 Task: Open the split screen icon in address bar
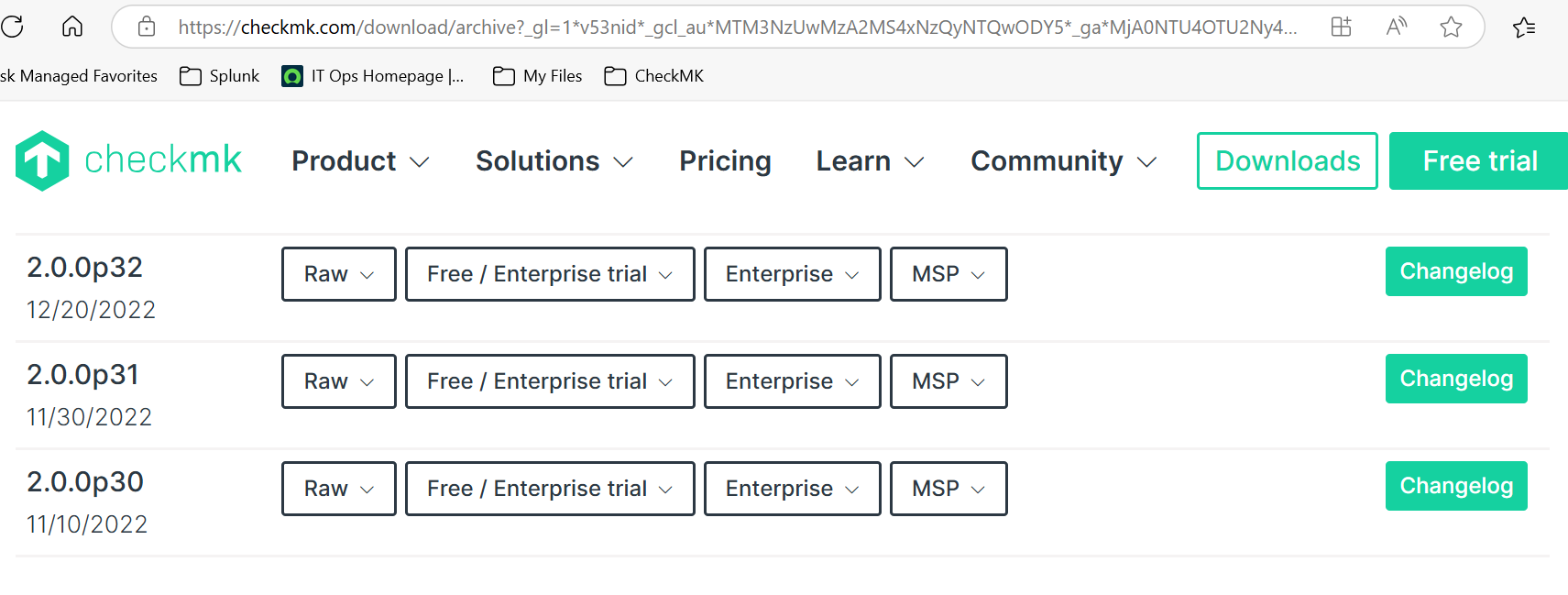pyautogui.click(x=1341, y=28)
